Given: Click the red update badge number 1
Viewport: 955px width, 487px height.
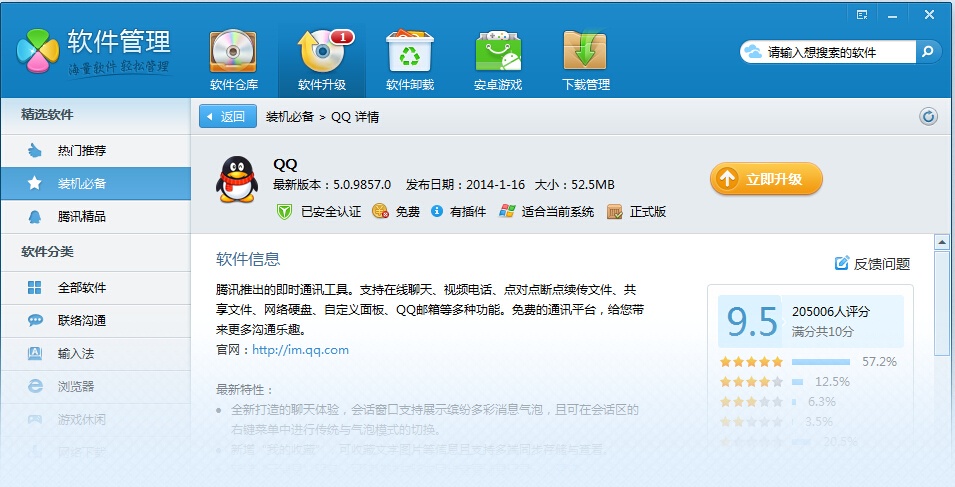Looking at the screenshot, I should point(342,37).
